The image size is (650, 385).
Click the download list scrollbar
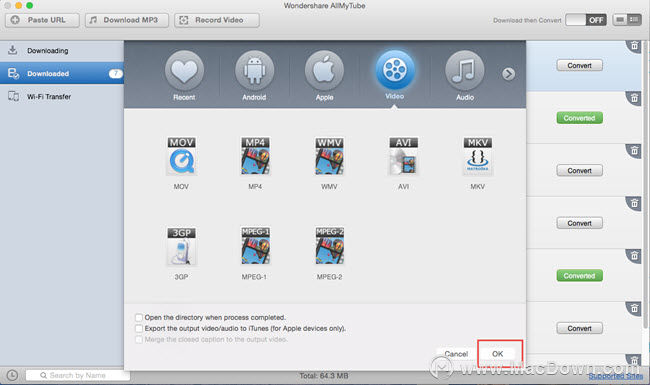tap(645, 184)
